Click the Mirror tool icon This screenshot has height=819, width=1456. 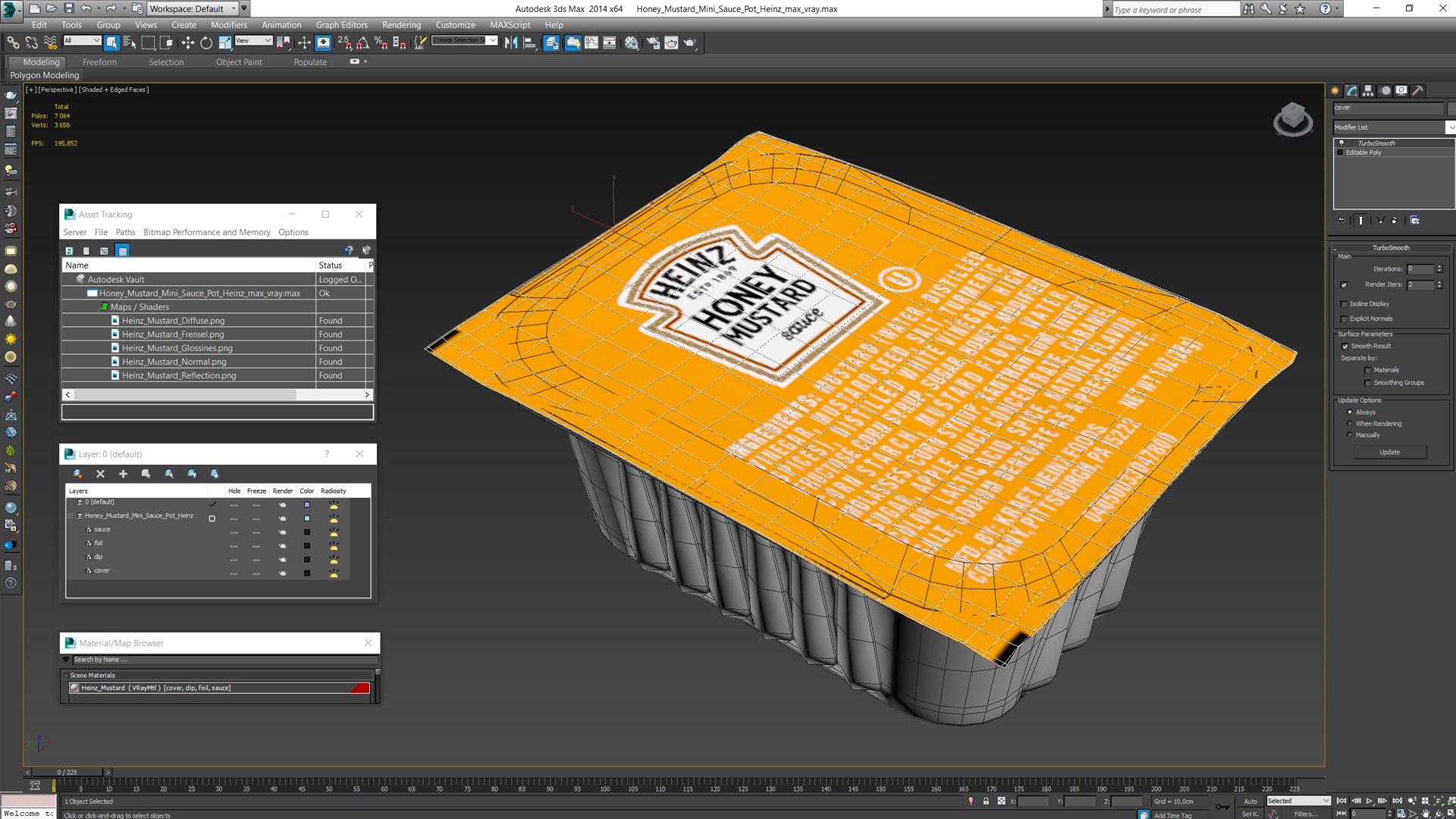[x=511, y=42]
